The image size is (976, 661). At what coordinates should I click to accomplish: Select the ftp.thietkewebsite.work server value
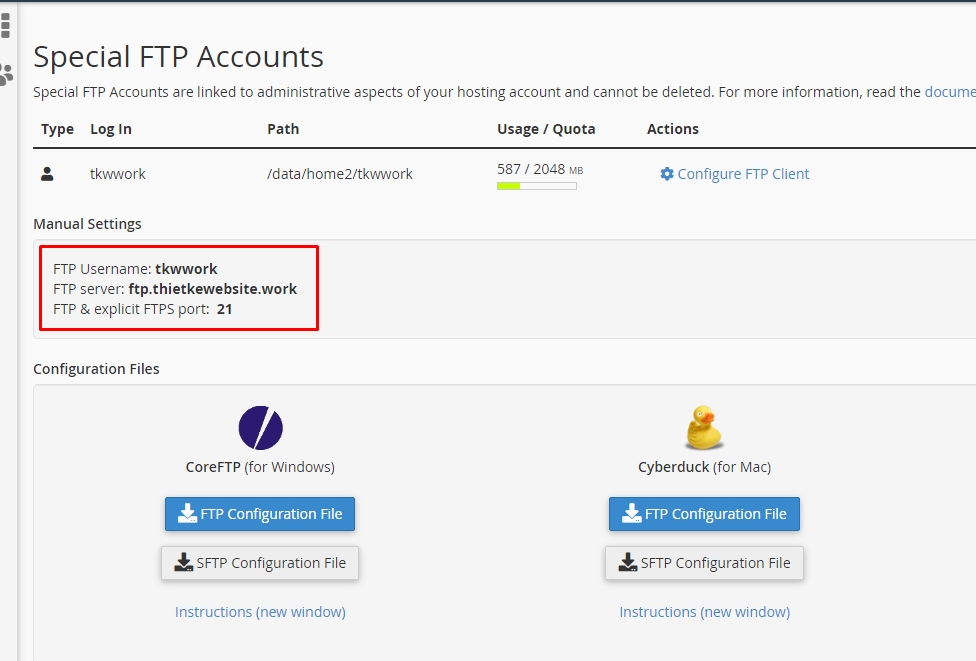tap(213, 289)
